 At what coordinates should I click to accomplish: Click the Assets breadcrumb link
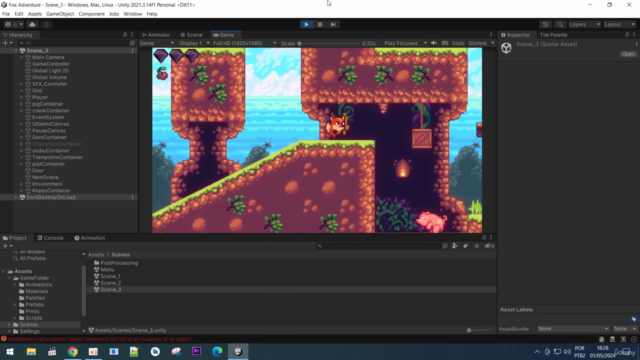click(96, 254)
